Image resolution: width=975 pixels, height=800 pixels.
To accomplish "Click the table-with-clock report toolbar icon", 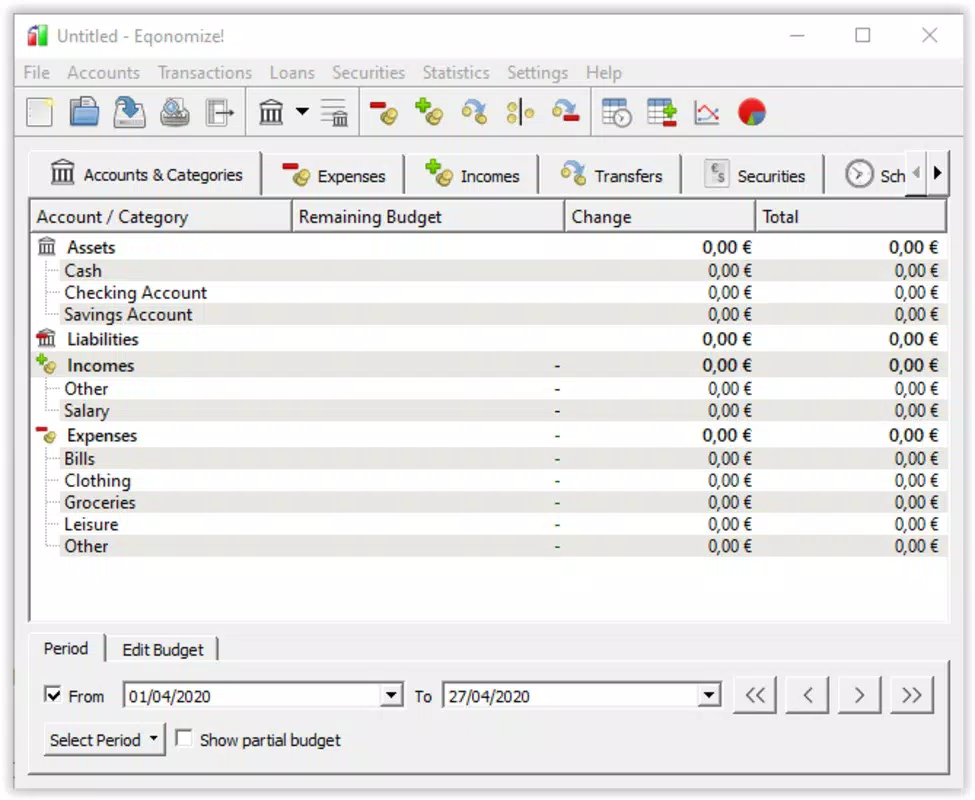I will pyautogui.click(x=616, y=113).
